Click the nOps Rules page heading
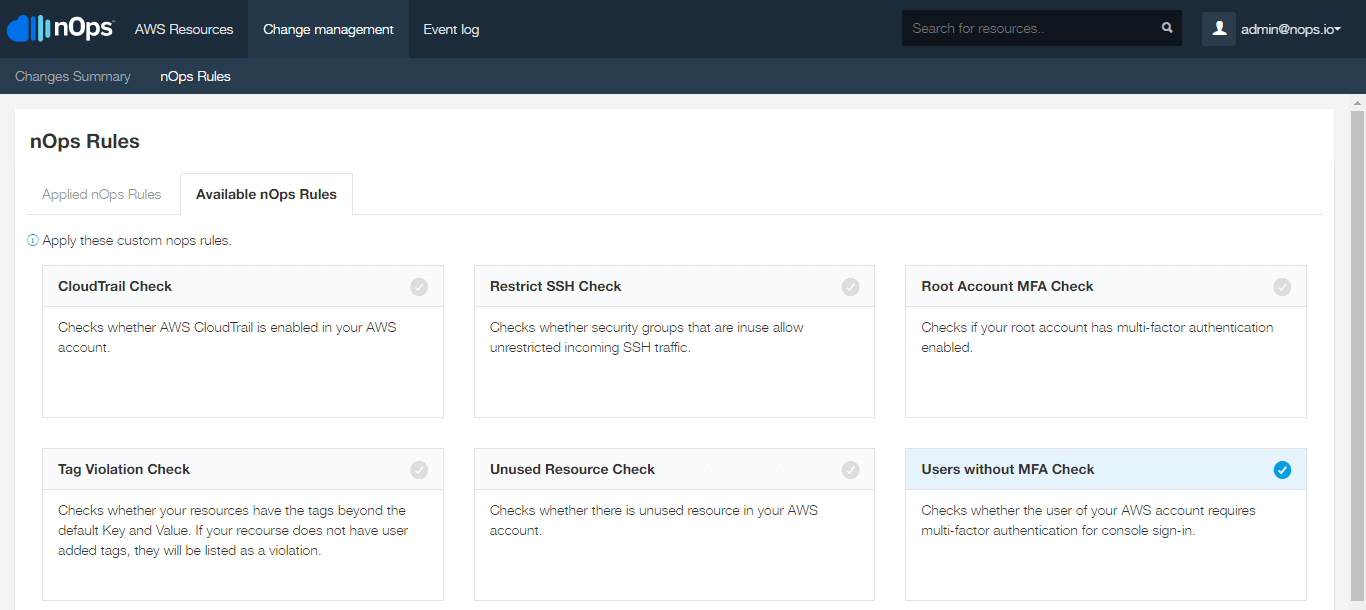Screen dimensions: 1366x610 tap(85, 141)
